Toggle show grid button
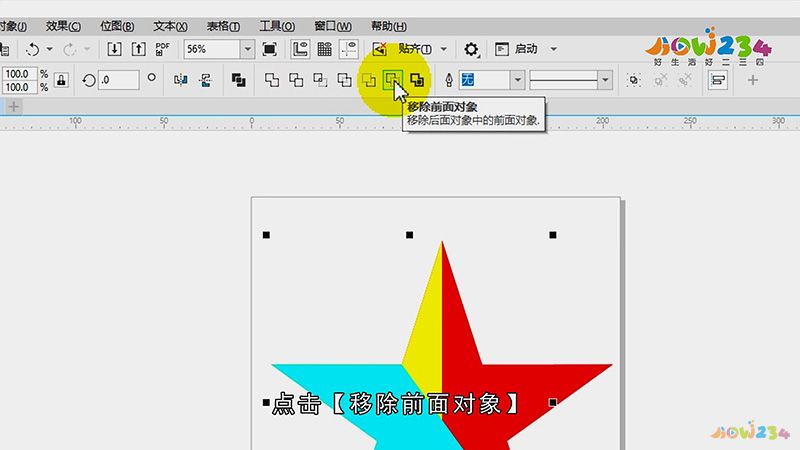The width and height of the screenshot is (800, 450). (x=324, y=49)
